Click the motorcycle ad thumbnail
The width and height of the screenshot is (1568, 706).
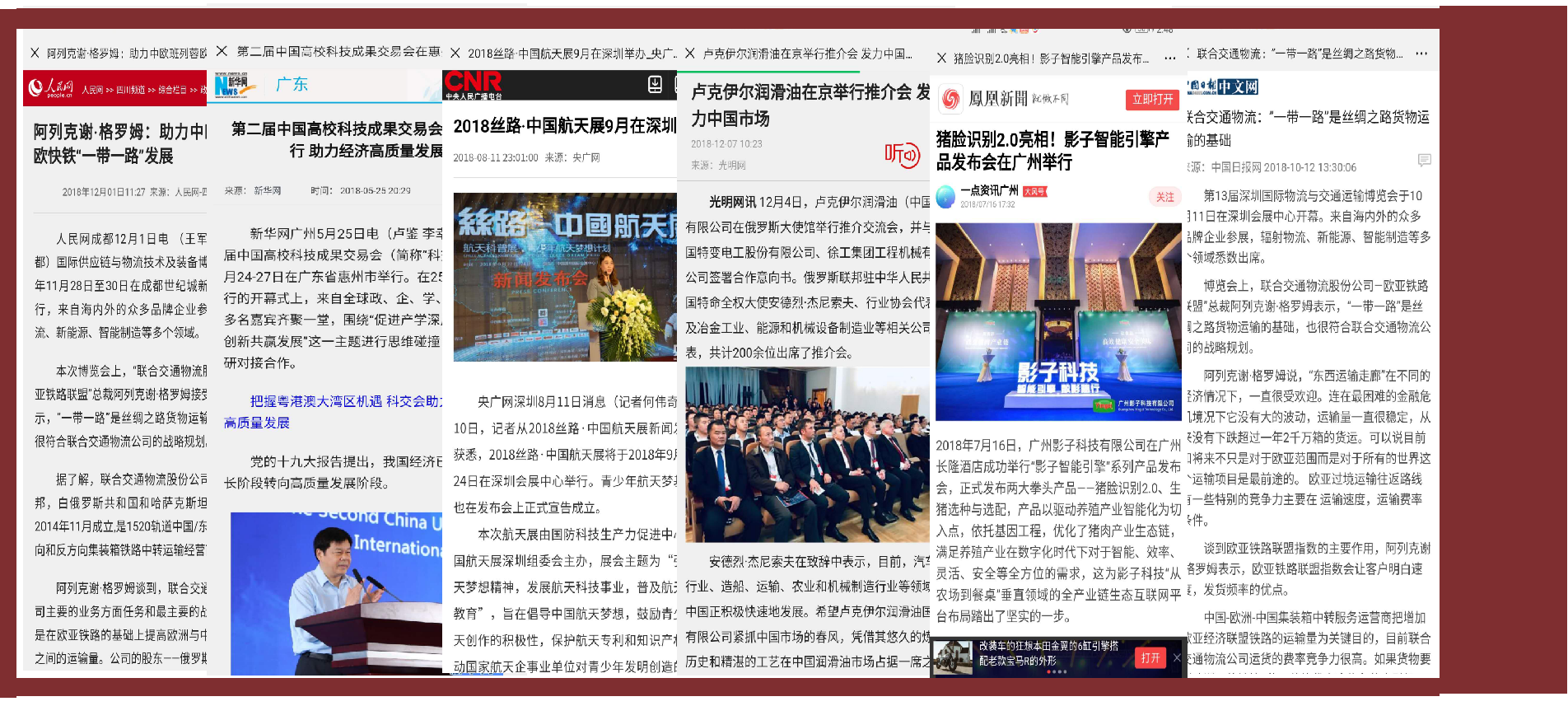(953, 657)
